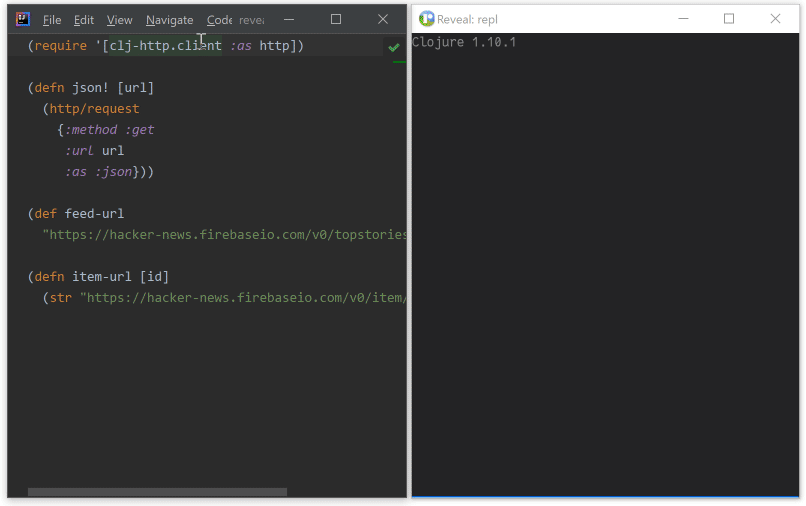806x506 pixels.
Task: Click the '[url]' parameter vector of json!
Action: tap(136, 88)
